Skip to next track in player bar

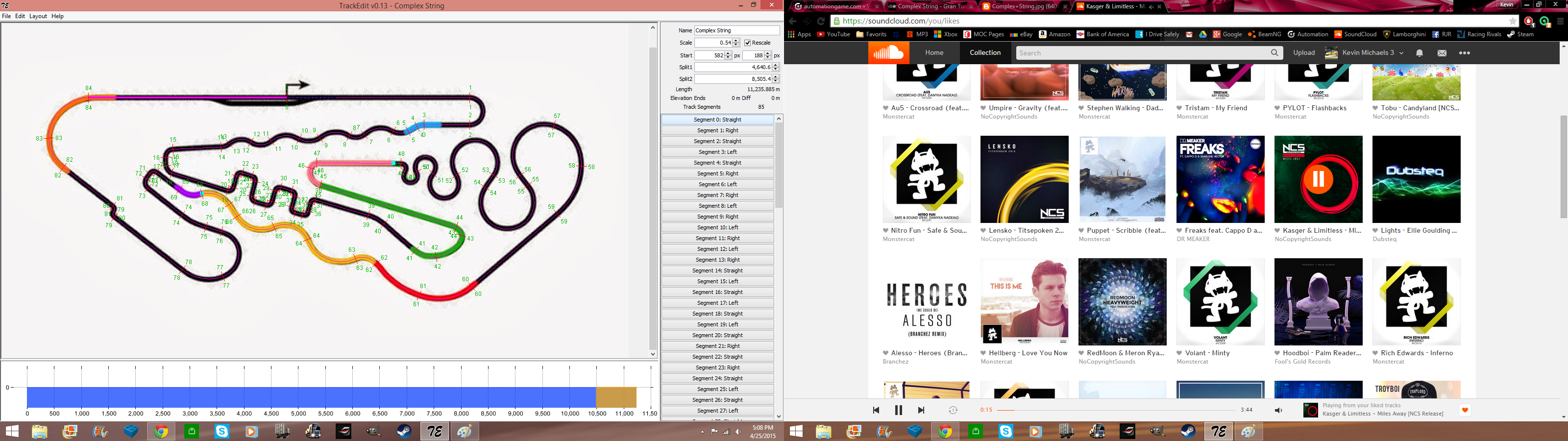point(921,410)
